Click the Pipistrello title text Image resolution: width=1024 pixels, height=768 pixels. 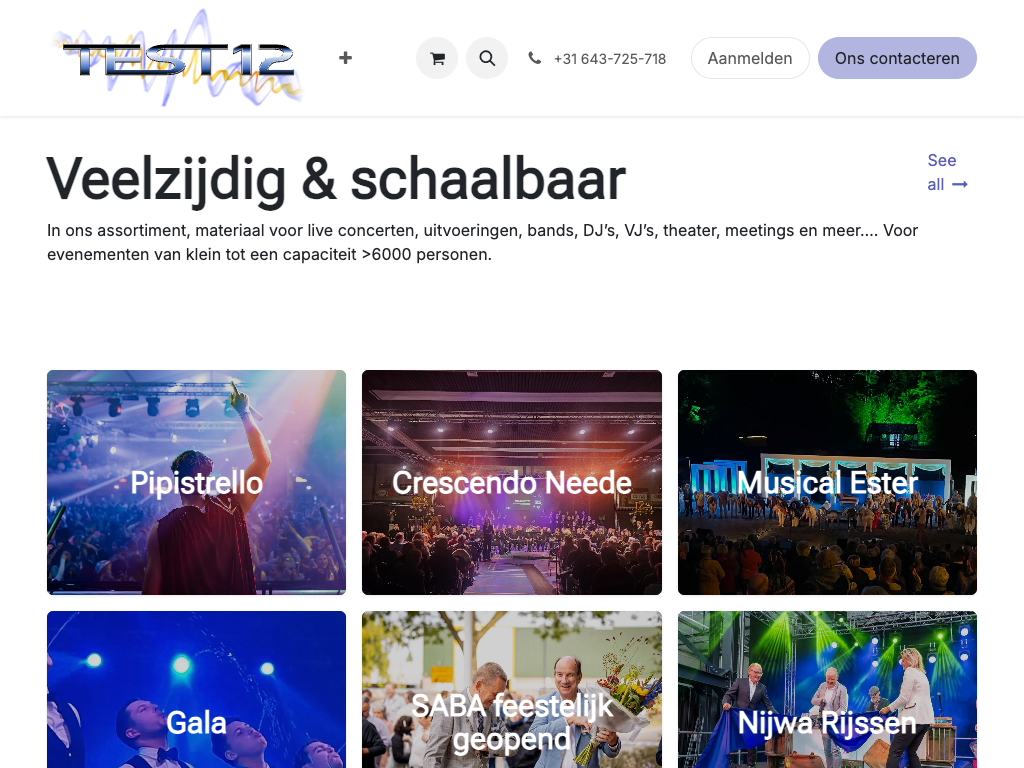197,483
